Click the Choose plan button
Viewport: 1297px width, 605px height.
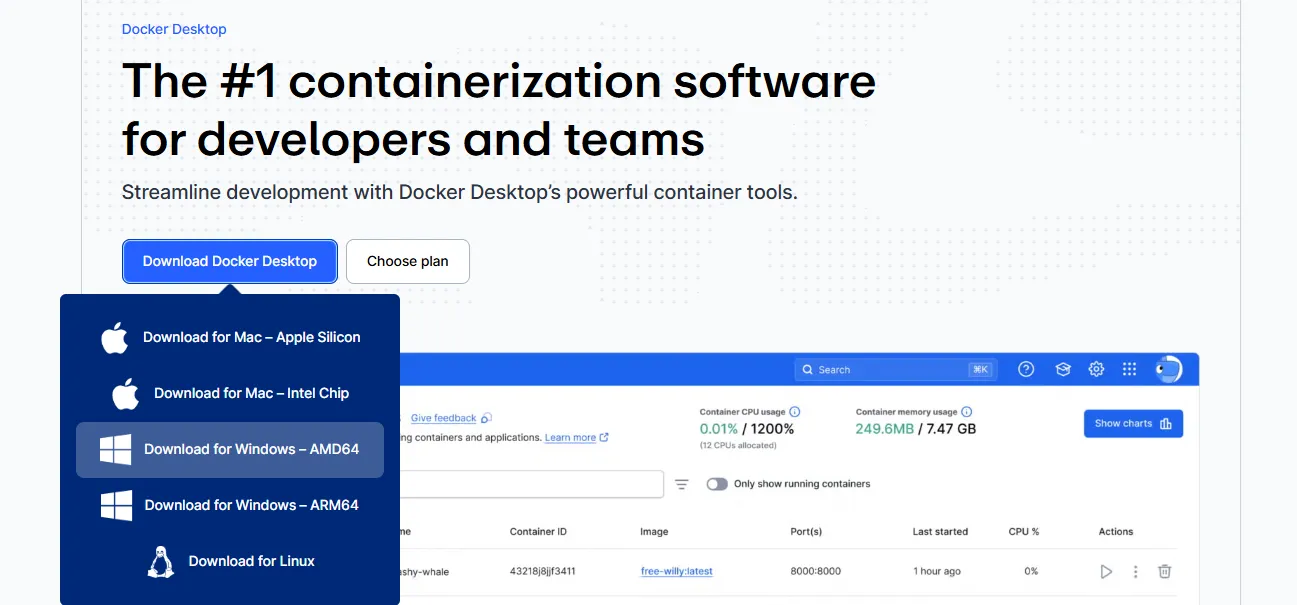point(408,261)
